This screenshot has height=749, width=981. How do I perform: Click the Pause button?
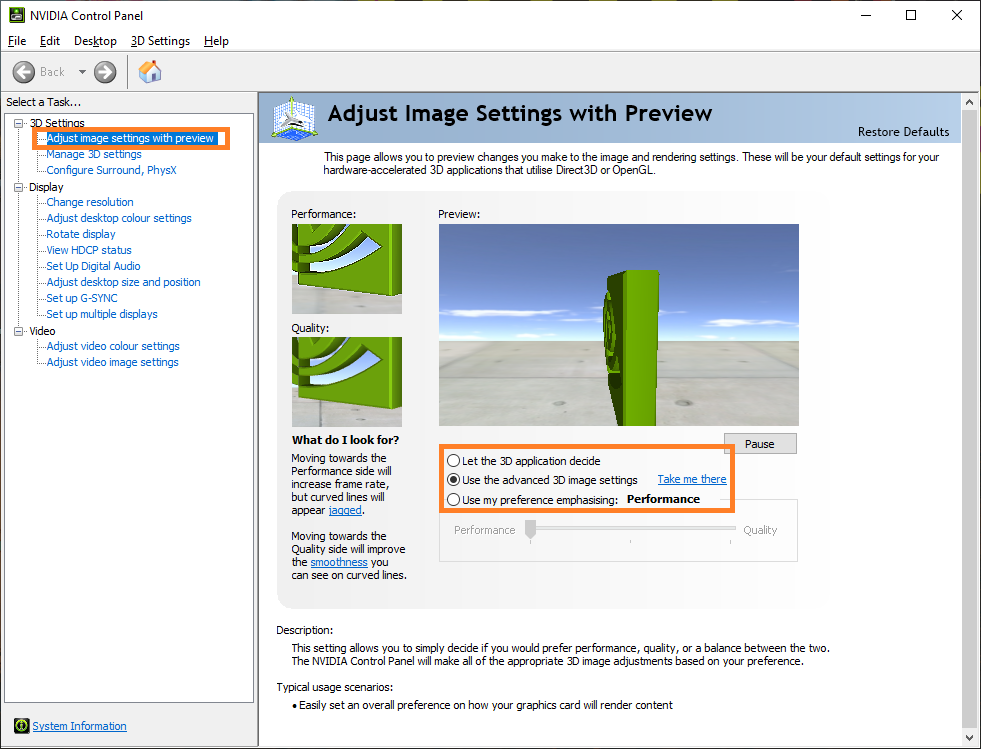pyautogui.click(x=760, y=444)
